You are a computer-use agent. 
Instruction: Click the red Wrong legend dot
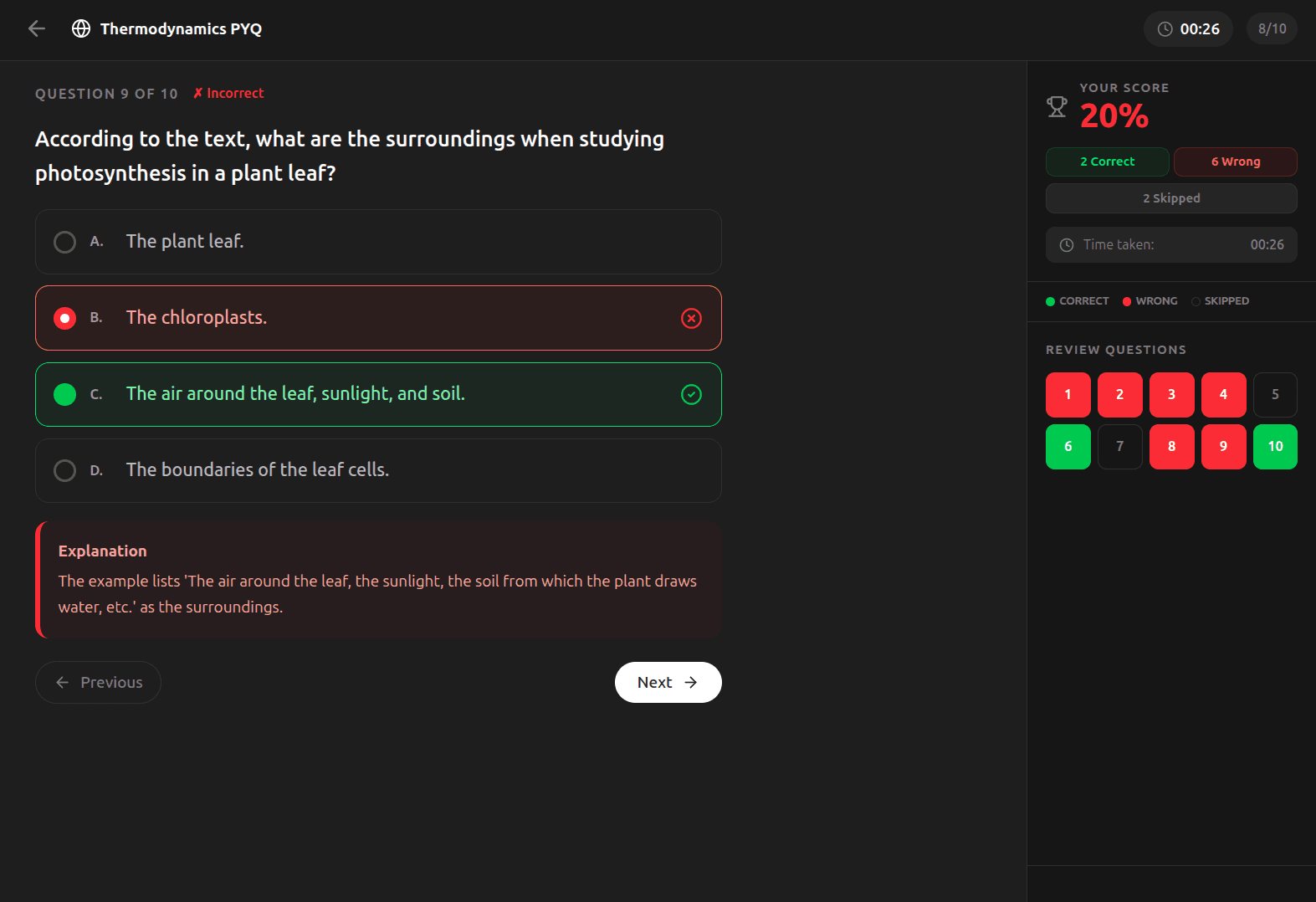tap(1127, 301)
